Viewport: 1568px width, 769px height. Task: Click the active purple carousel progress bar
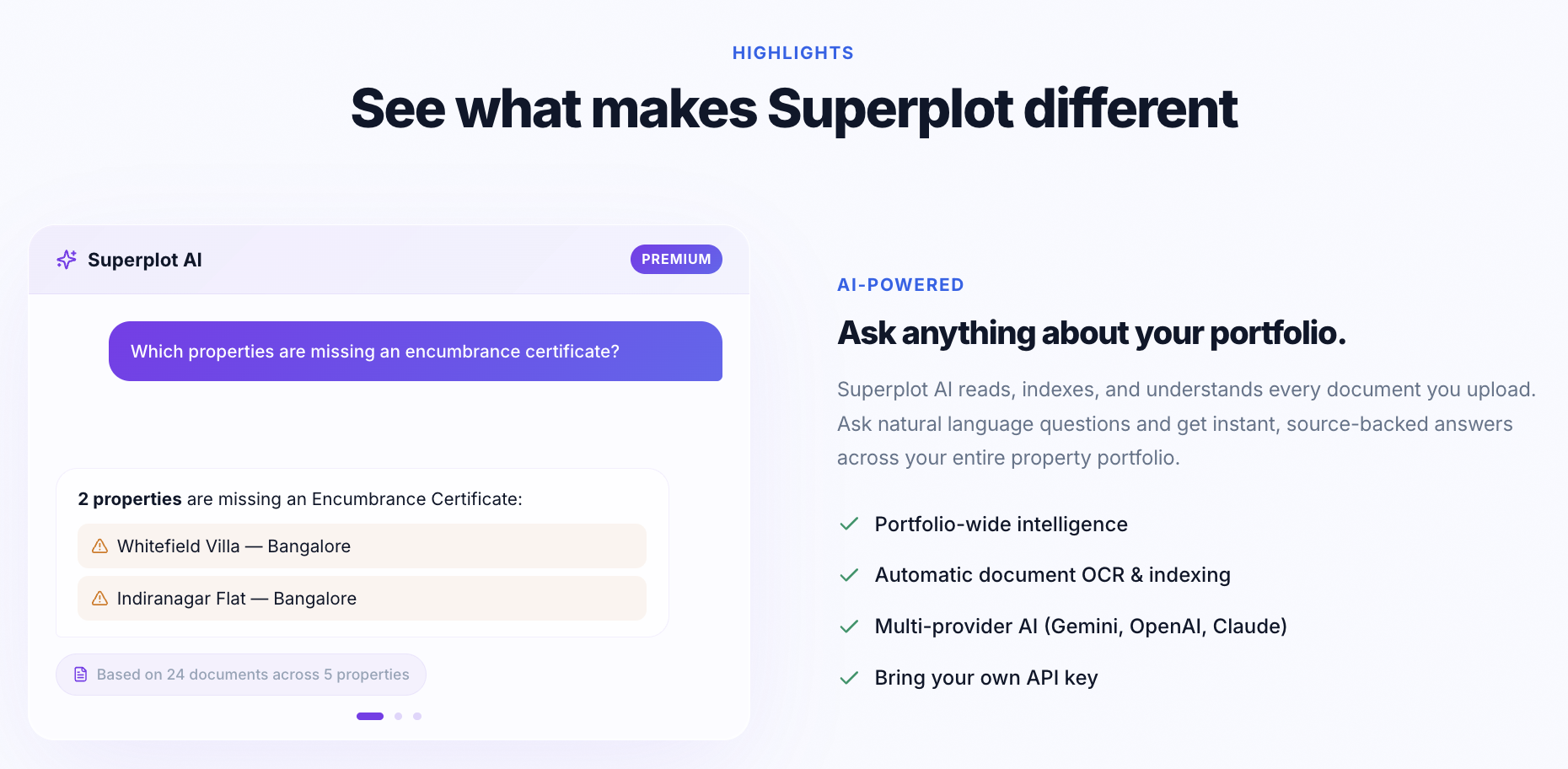pos(369,716)
